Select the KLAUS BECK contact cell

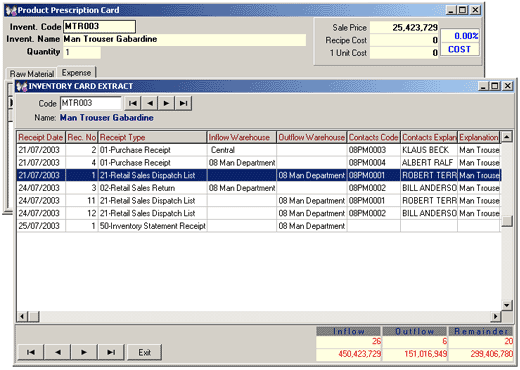coord(429,150)
